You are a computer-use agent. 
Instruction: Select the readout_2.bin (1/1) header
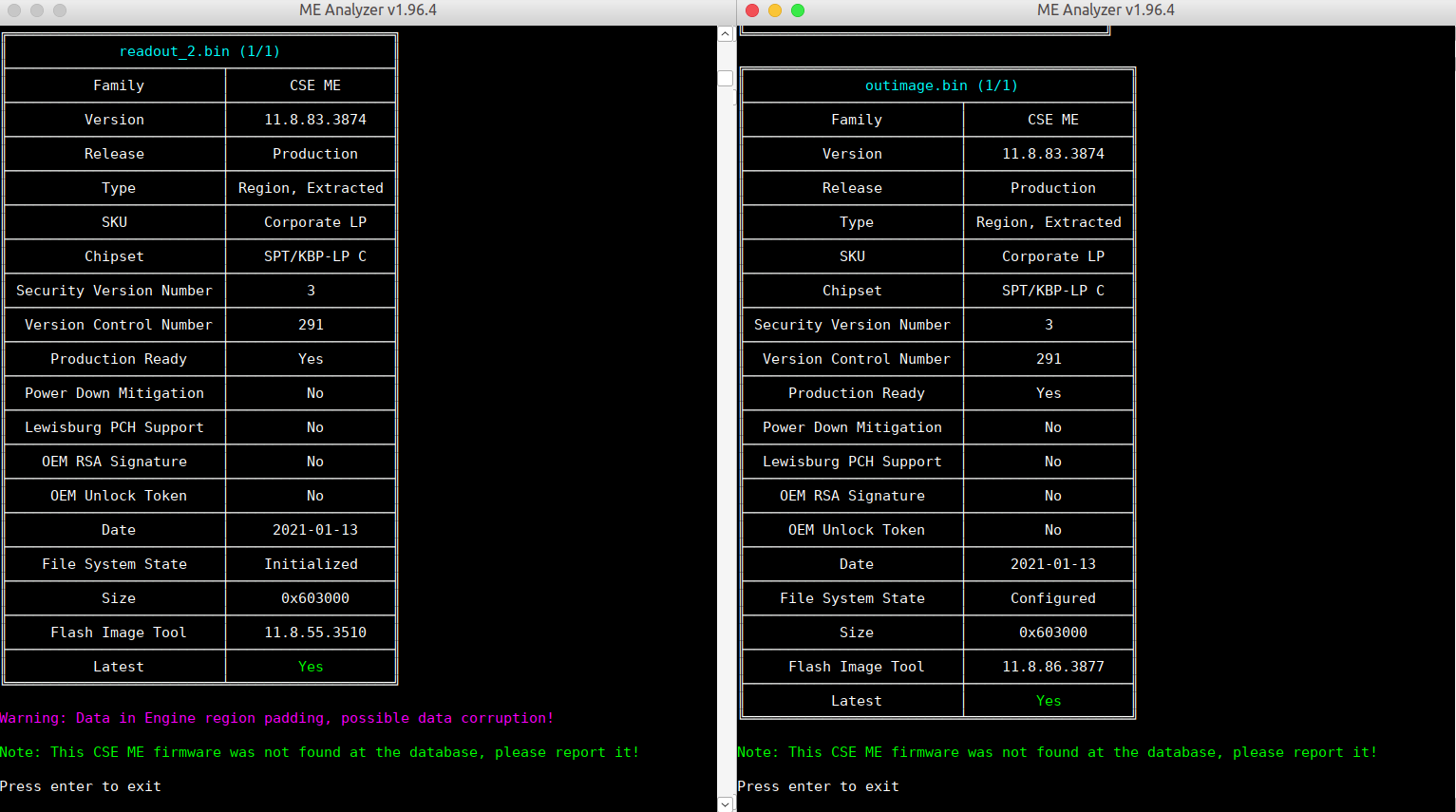click(199, 51)
